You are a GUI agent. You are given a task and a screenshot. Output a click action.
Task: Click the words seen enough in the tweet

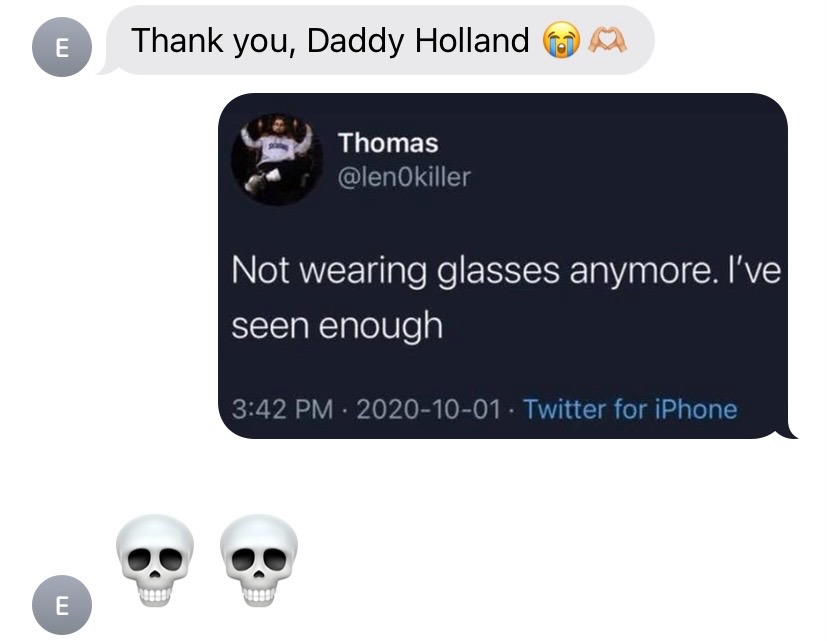coord(336,326)
